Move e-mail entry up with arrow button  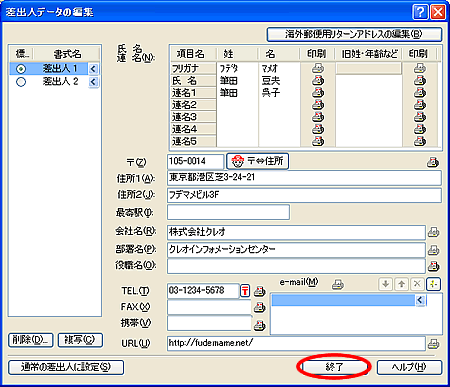click(401, 284)
